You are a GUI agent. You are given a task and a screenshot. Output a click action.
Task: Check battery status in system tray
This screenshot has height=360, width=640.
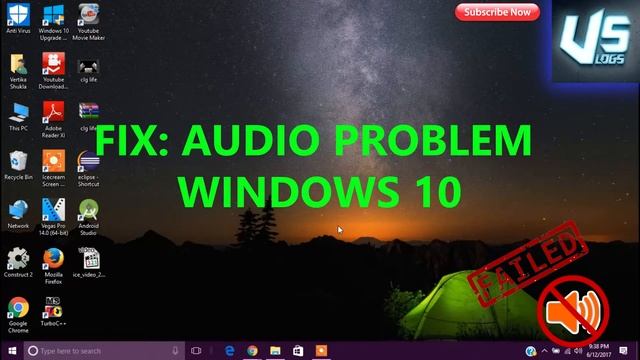pyautogui.click(x=556, y=351)
